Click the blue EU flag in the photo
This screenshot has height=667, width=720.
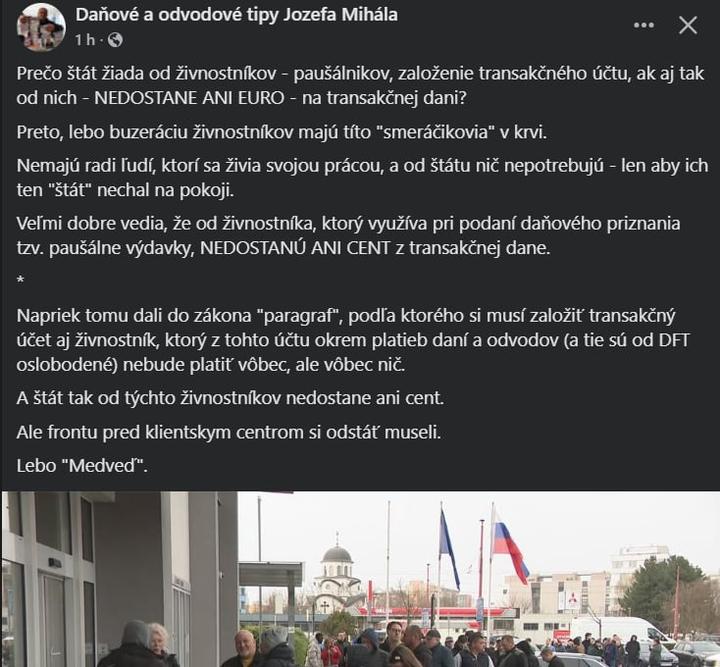point(448,549)
